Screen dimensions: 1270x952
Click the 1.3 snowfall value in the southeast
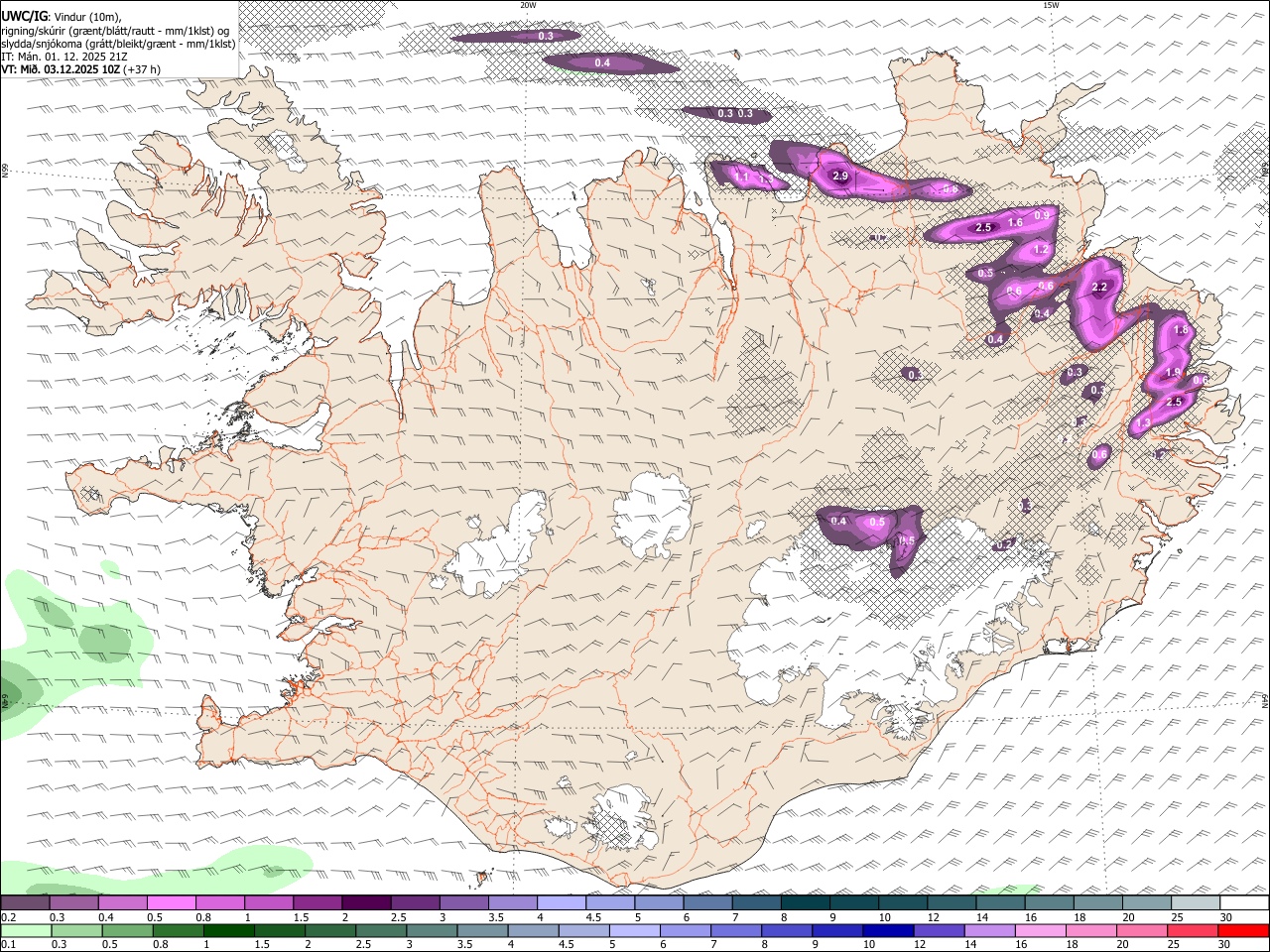click(x=1143, y=423)
